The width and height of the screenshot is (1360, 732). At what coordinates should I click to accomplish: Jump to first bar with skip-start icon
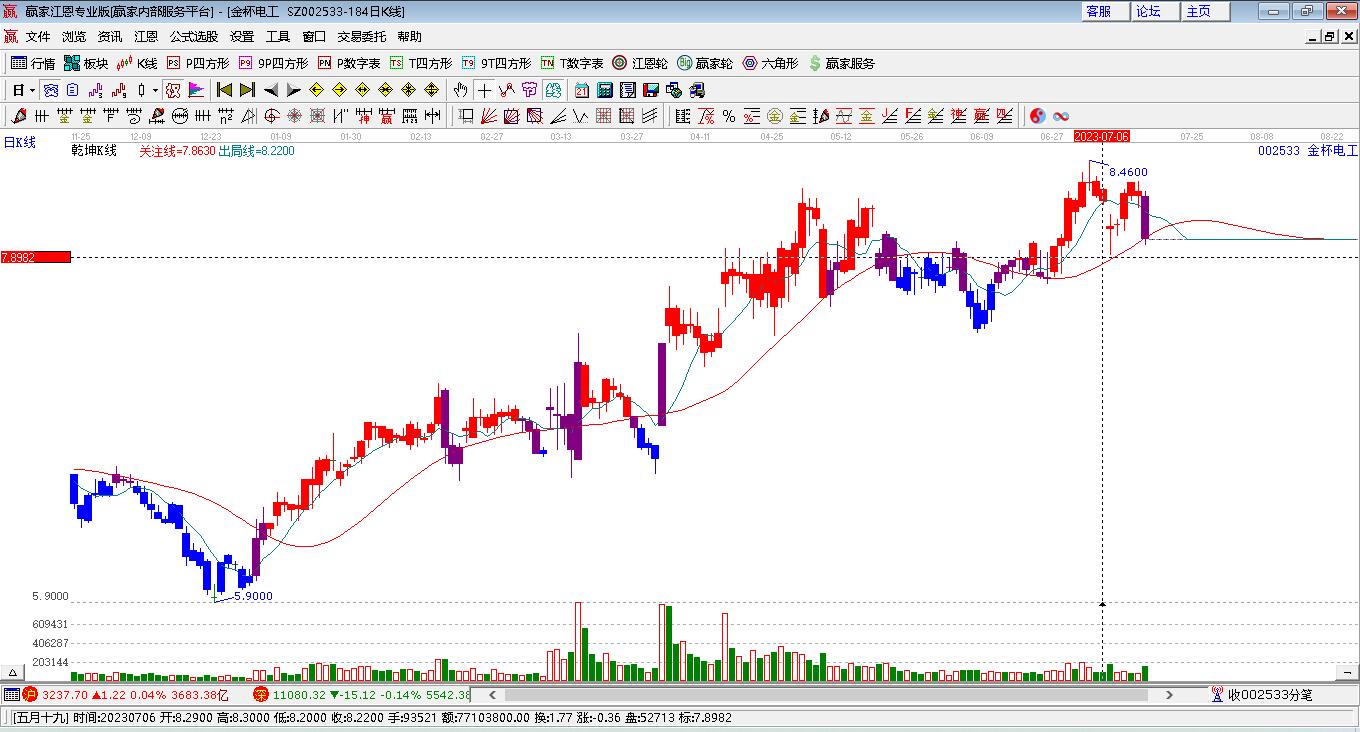(x=224, y=90)
